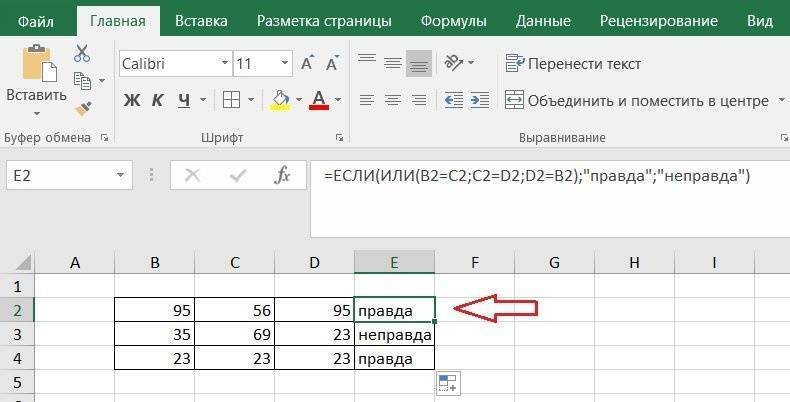Click the Borders grid icon
This screenshot has width=790, height=402.
(231, 100)
